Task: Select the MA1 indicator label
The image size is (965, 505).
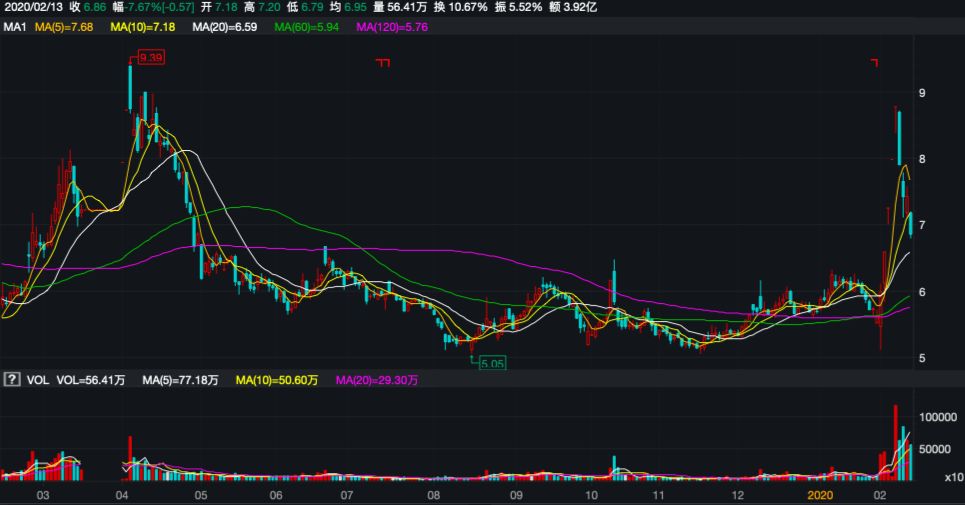Action: 14,26
